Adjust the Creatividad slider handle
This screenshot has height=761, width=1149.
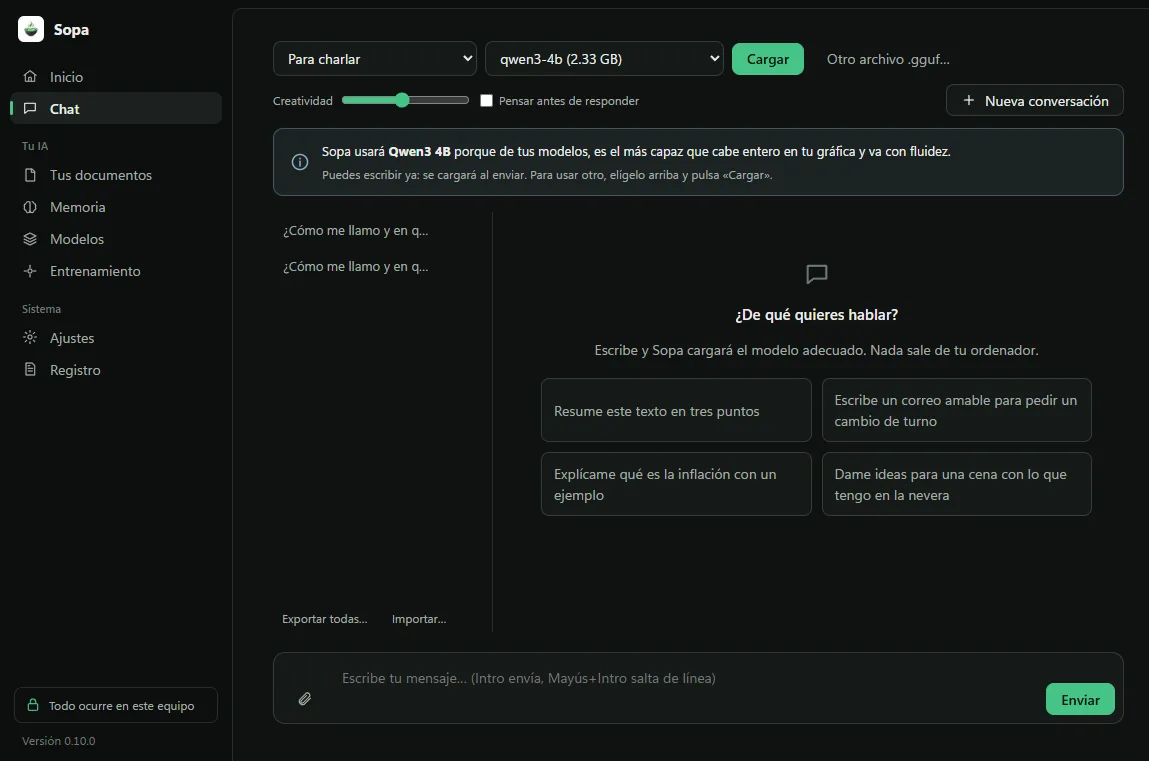click(402, 100)
